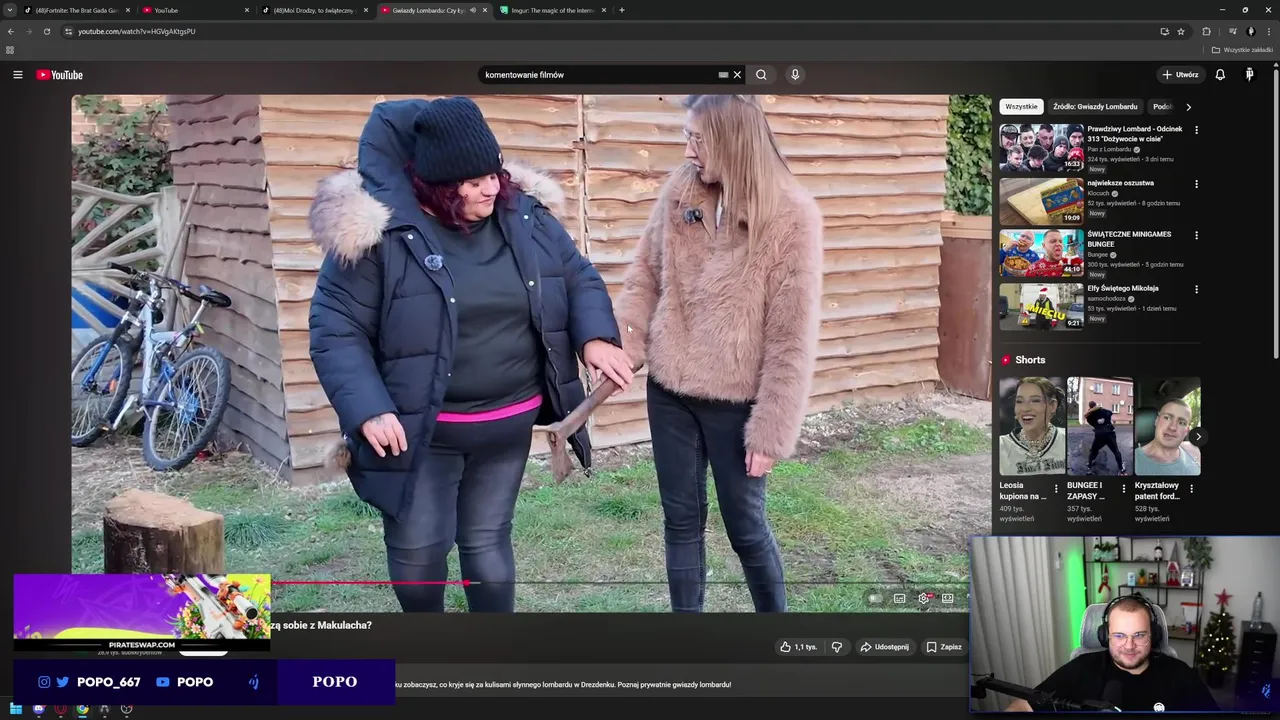This screenshot has height=720, width=1280.
Task: Toggle the player autoplay switch
Action: (x=875, y=598)
